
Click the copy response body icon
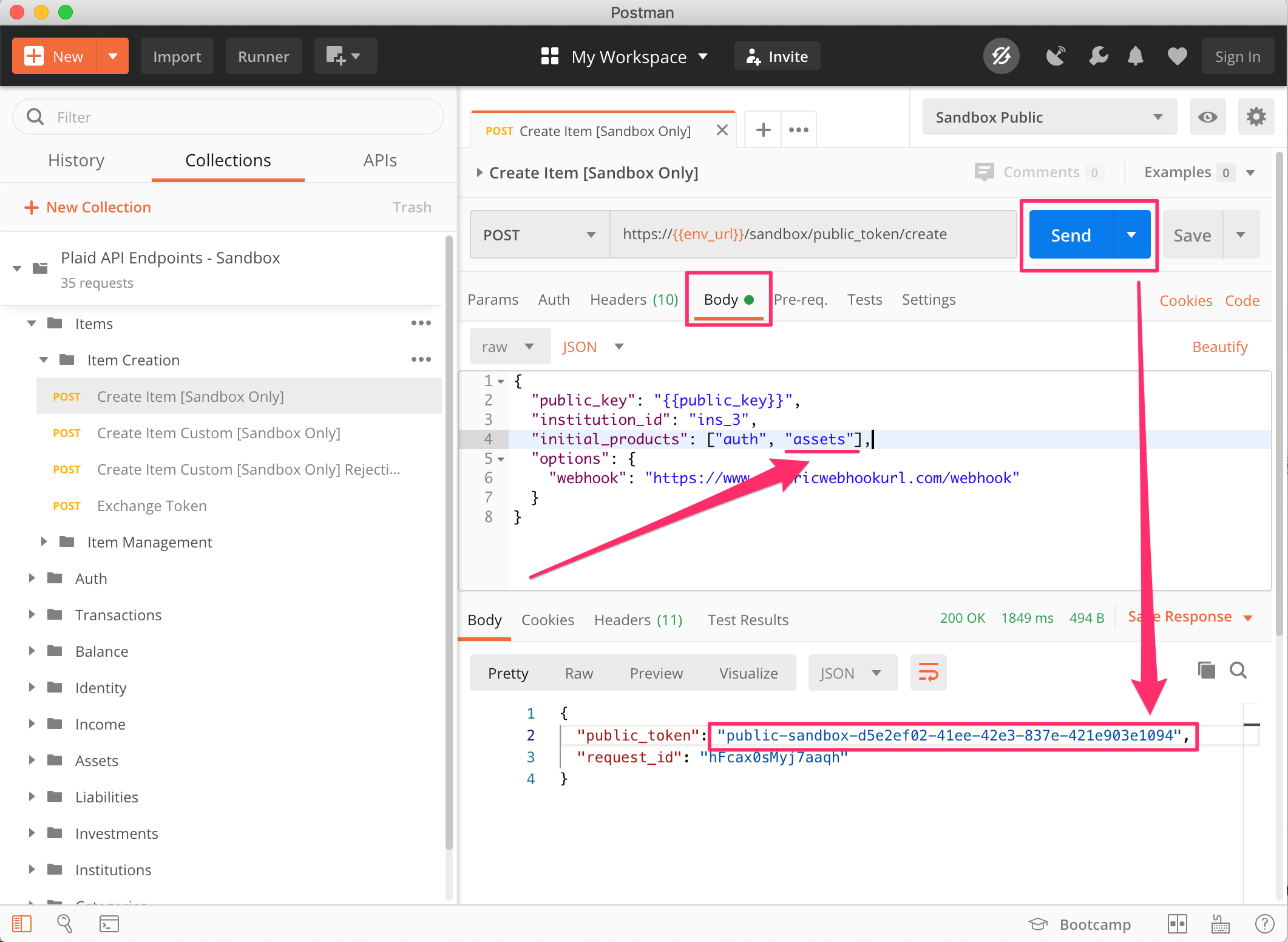coord(1206,670)
